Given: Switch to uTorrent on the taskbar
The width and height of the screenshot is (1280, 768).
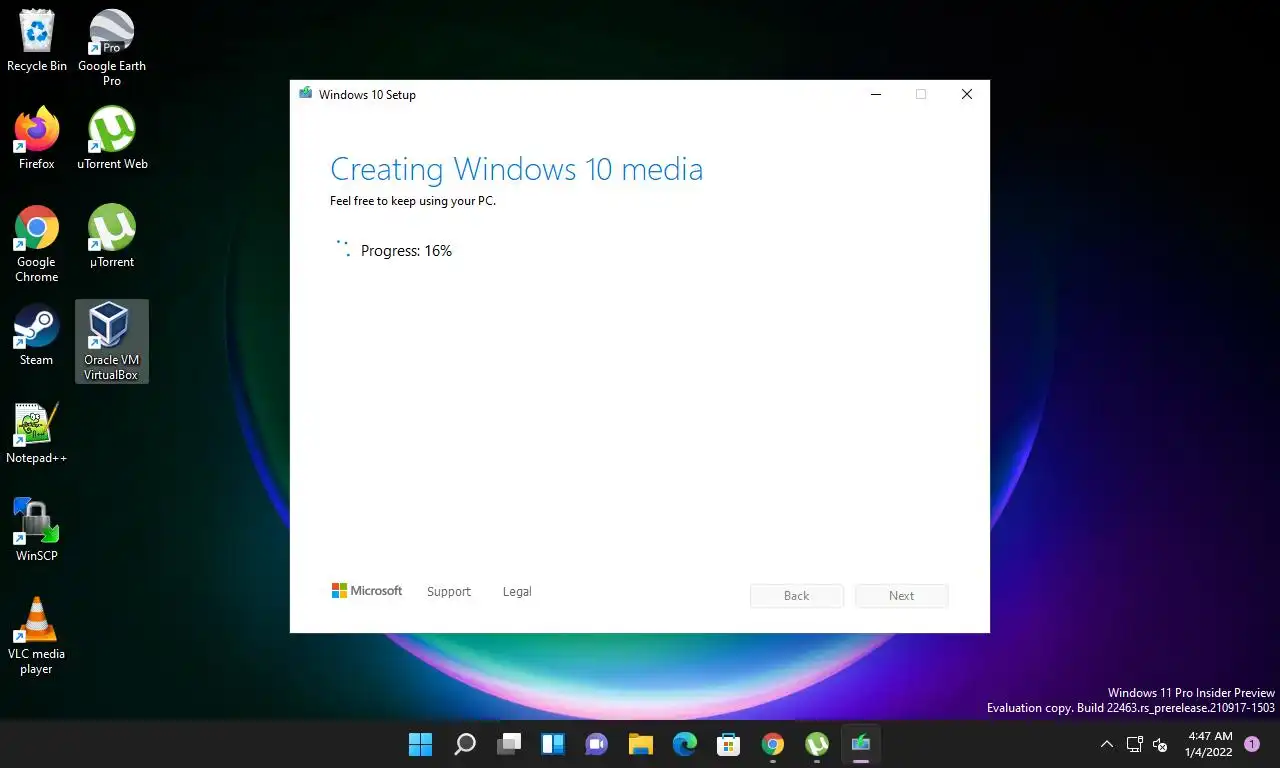Looking at the screenshot, I should (817, 744).
